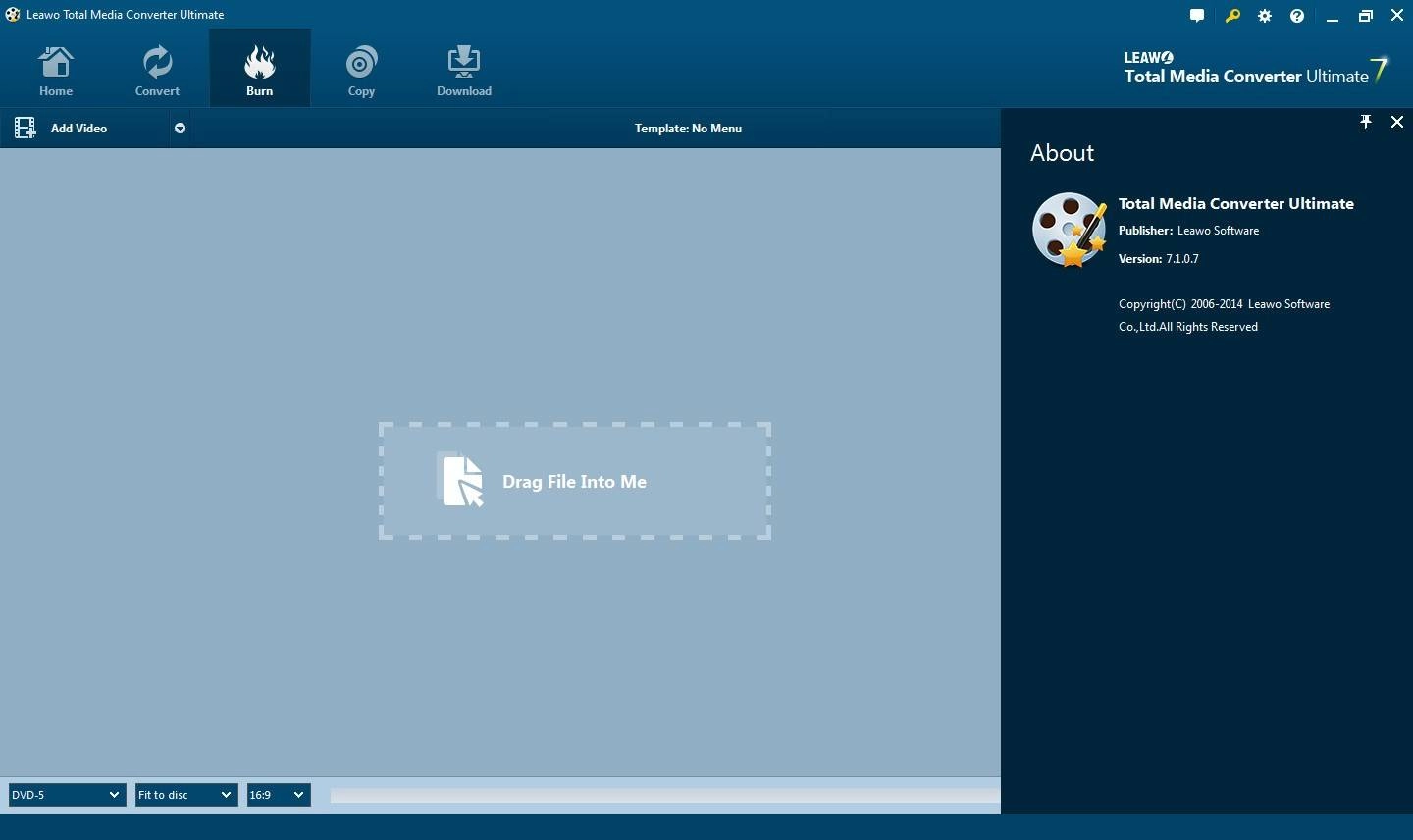1413x840 pixels.
Task: Click the Add Video button
Action: coord(85,129)
